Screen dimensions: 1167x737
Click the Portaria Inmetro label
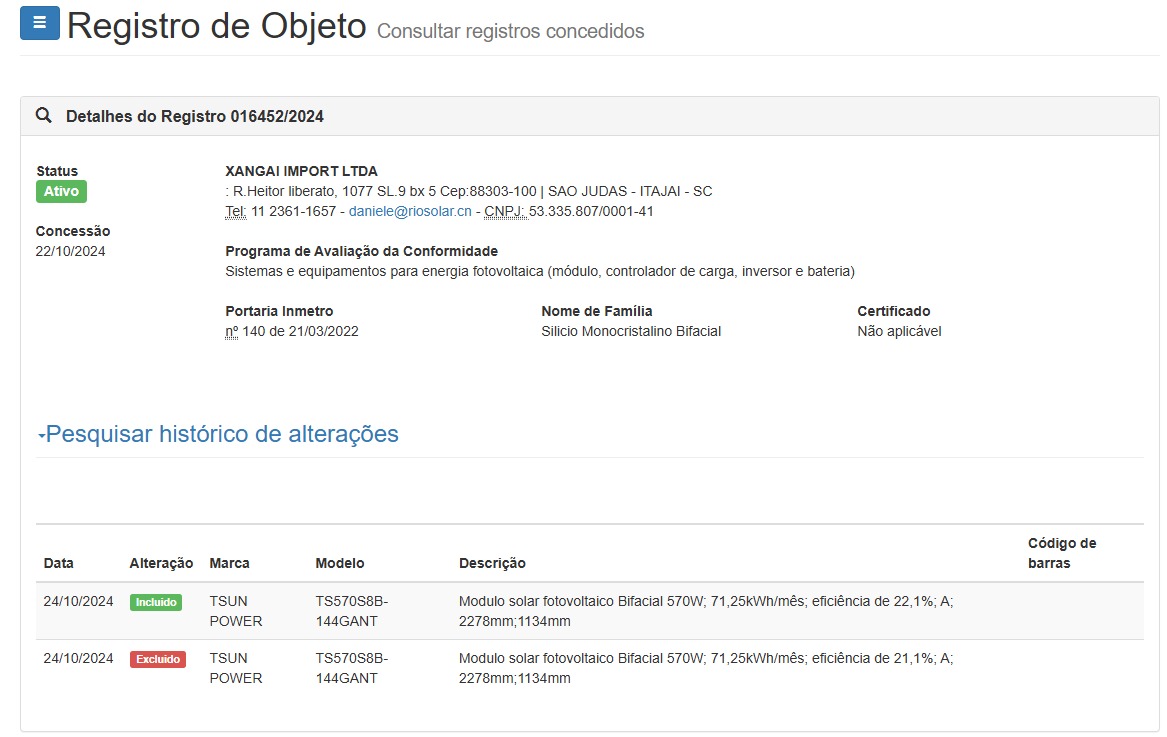pyautogui.click(x=279, y=311)
